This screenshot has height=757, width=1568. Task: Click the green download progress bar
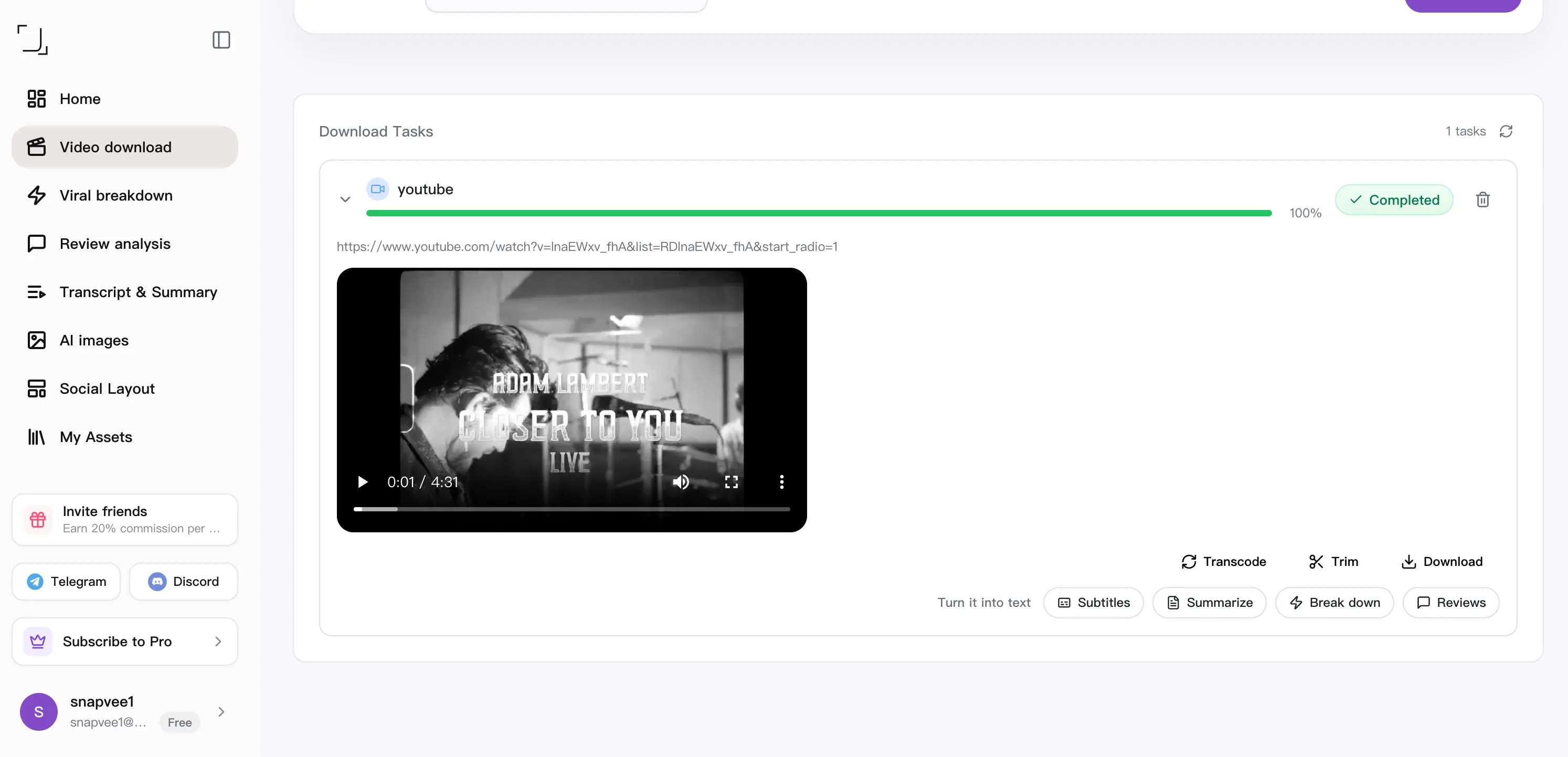819,213
